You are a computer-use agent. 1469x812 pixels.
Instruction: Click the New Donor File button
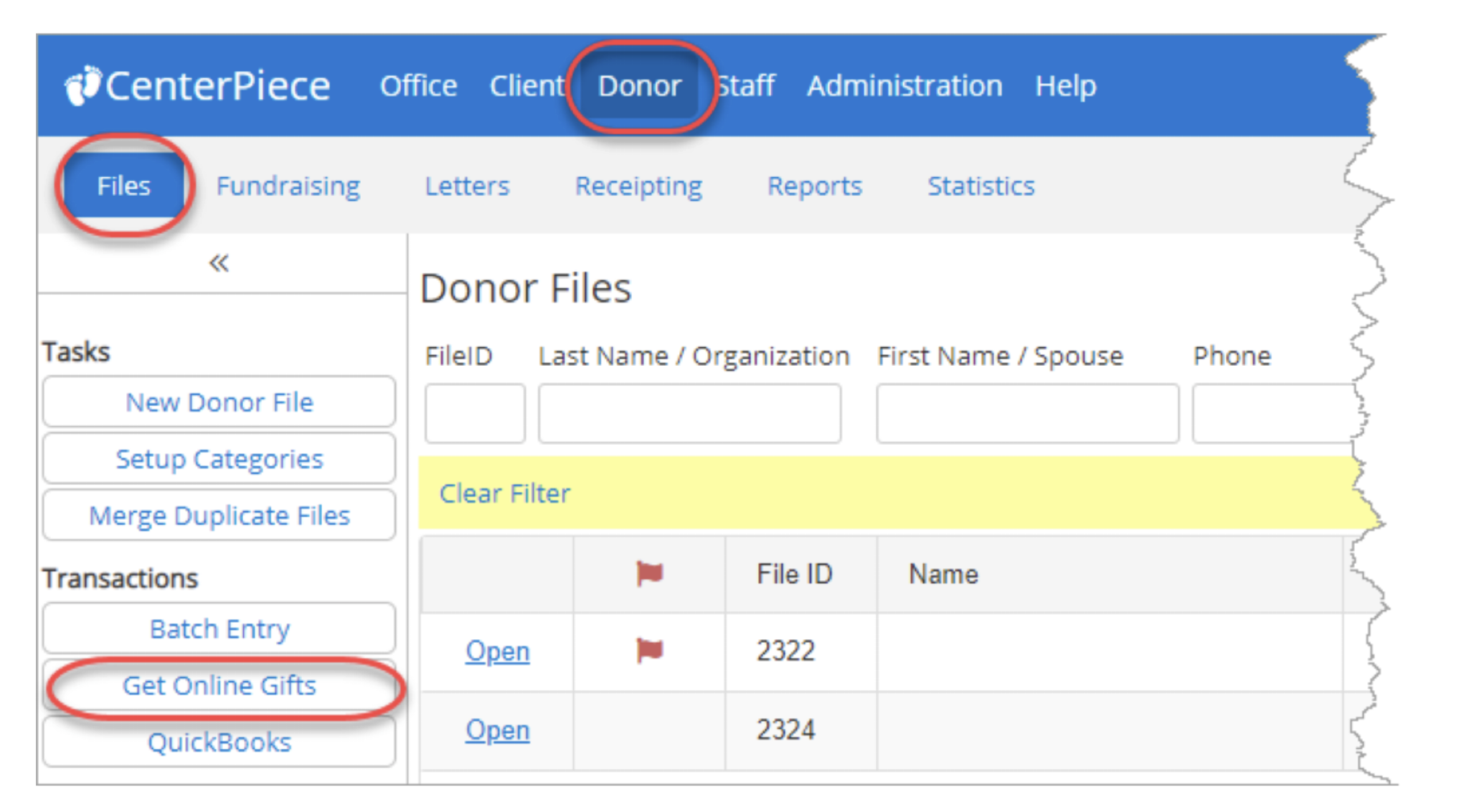pyautogui.click(x=219, y=402)
